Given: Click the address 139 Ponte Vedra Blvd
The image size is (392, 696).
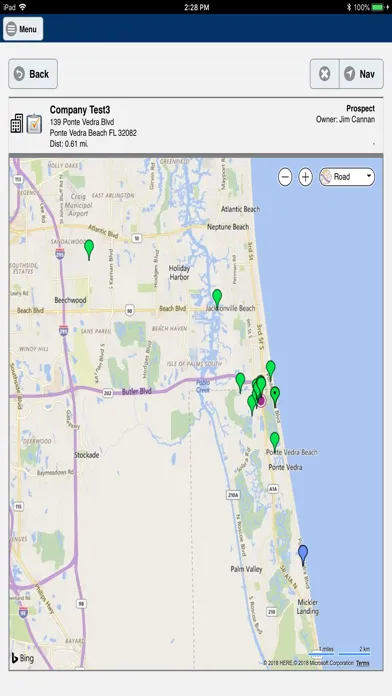Looking at the screenshot, I should [82, 122].
